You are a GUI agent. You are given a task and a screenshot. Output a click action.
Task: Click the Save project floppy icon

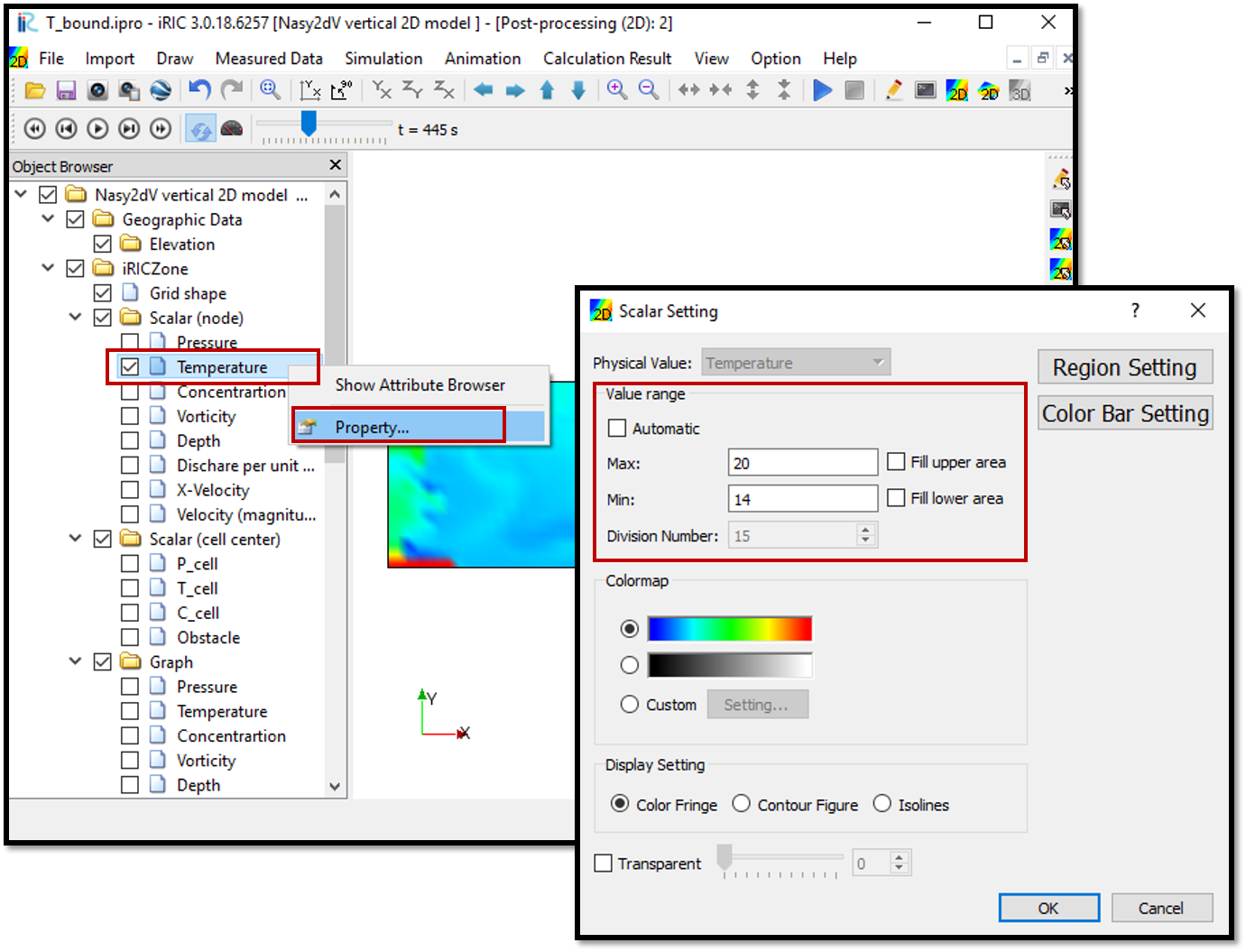66,90
